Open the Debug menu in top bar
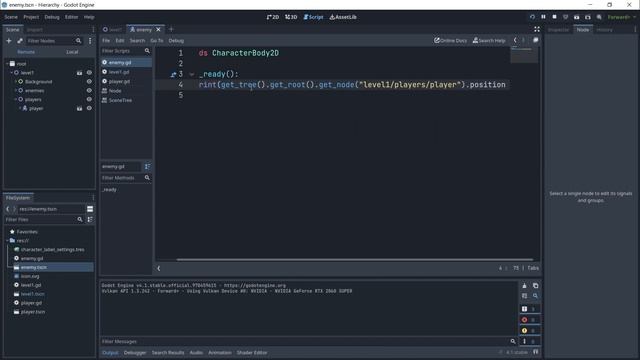Image resolution: width=640 pixels, height=360 pixels. (52, 17)
